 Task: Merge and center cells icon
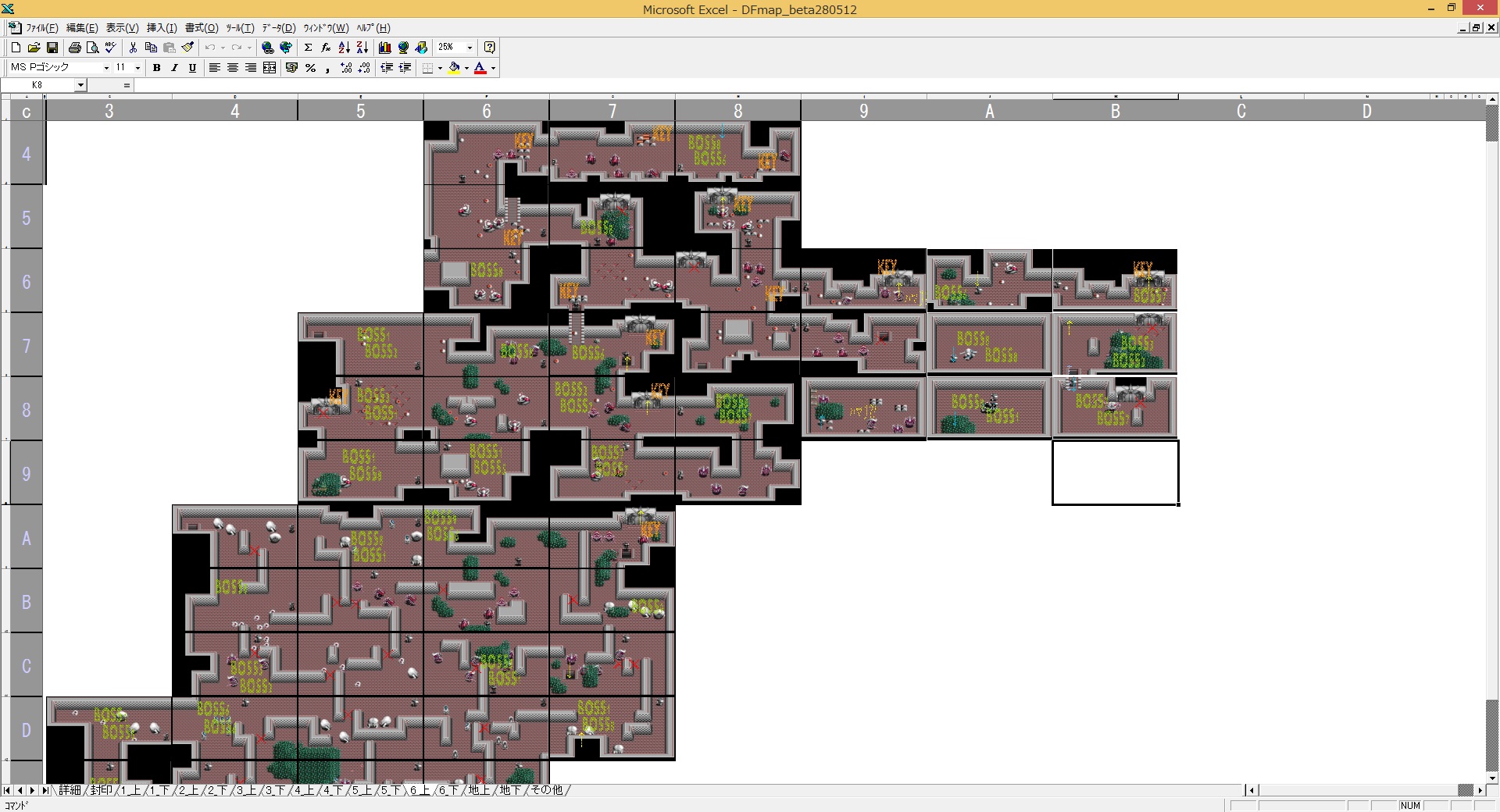point(270,68)
